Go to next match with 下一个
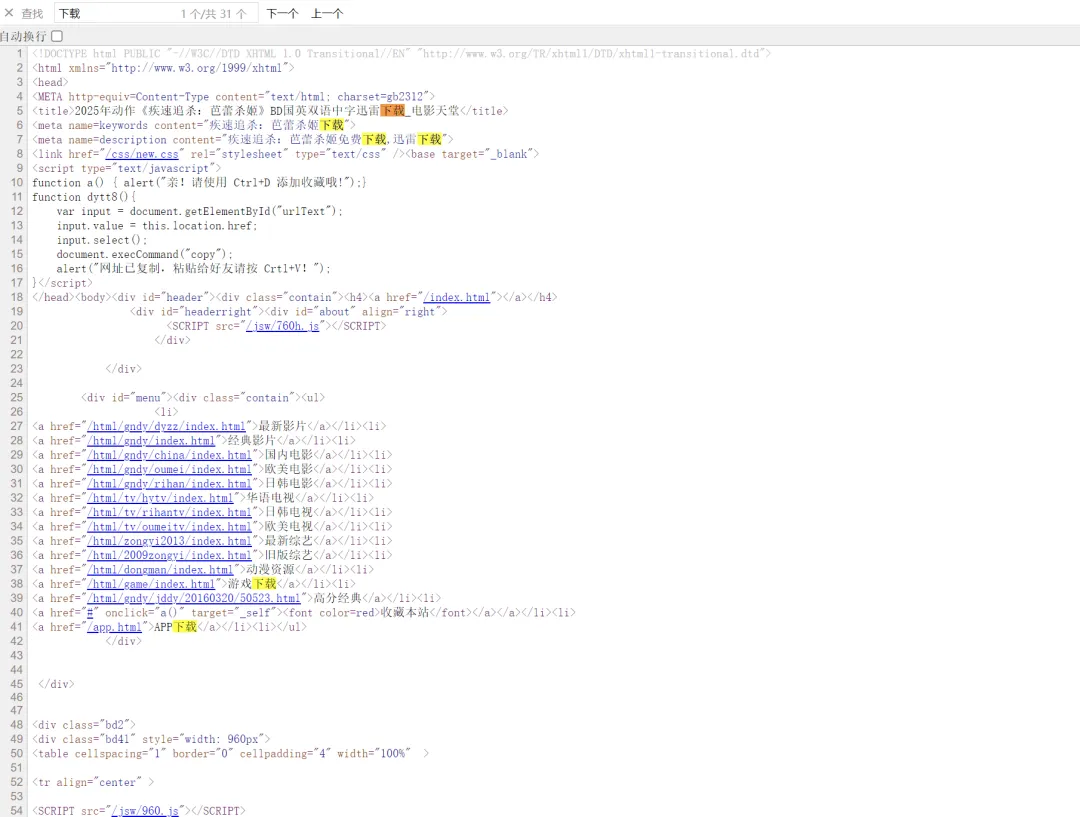The image size is (1080, 817). pos(282,13)
